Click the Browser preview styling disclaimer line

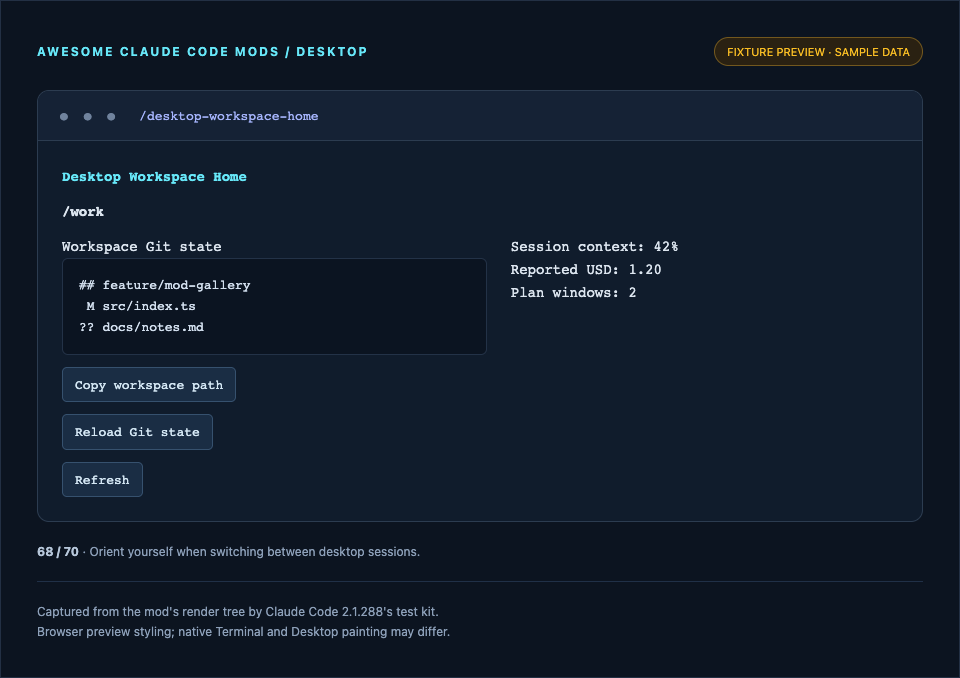tap(244, 631)
